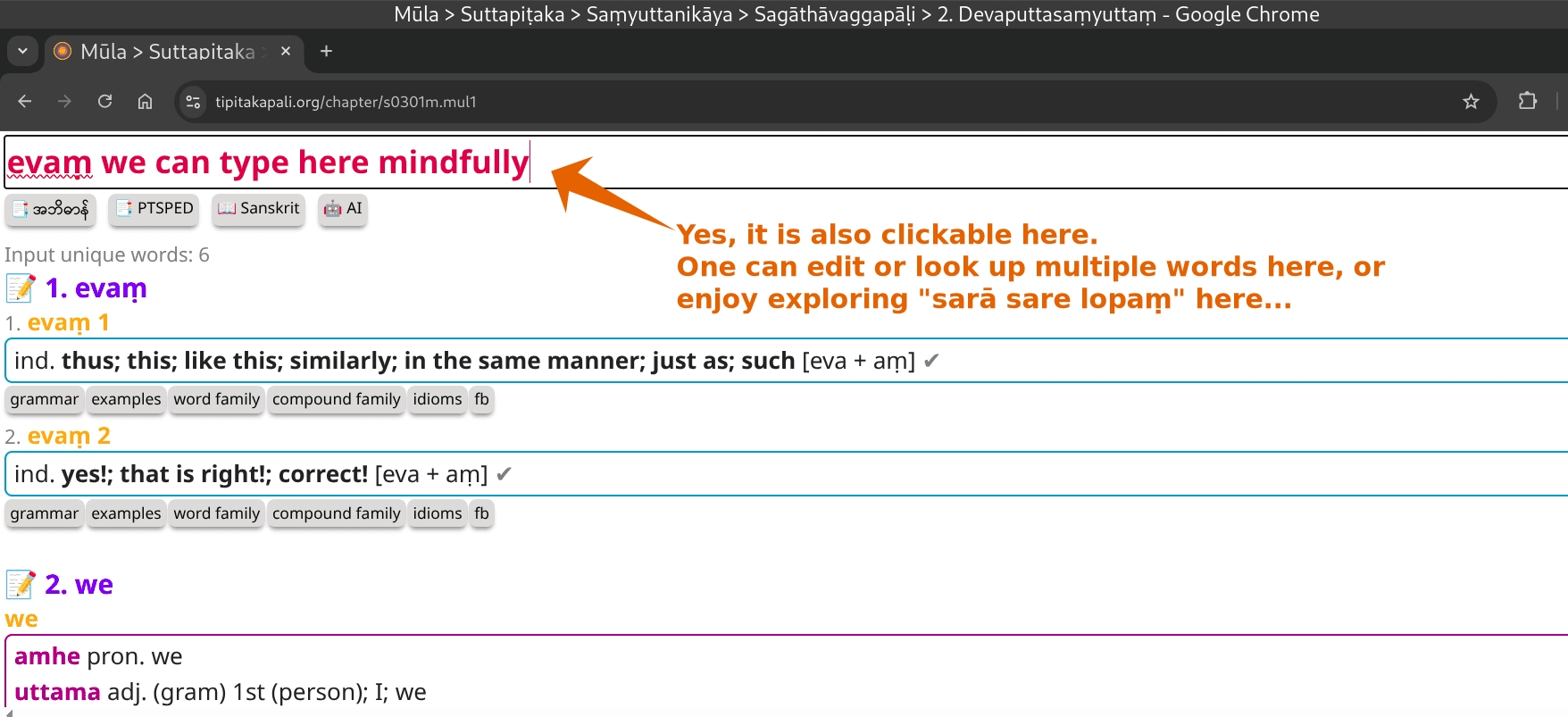Click the Pali word uttama

pyautogui.click(x=57, y=692)
